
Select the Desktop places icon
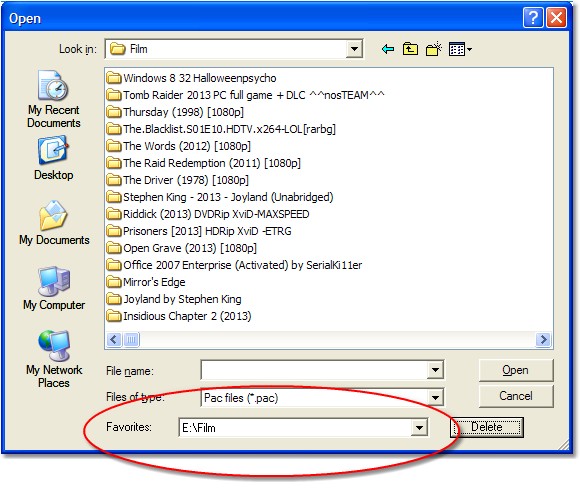(x=54, y=158)
